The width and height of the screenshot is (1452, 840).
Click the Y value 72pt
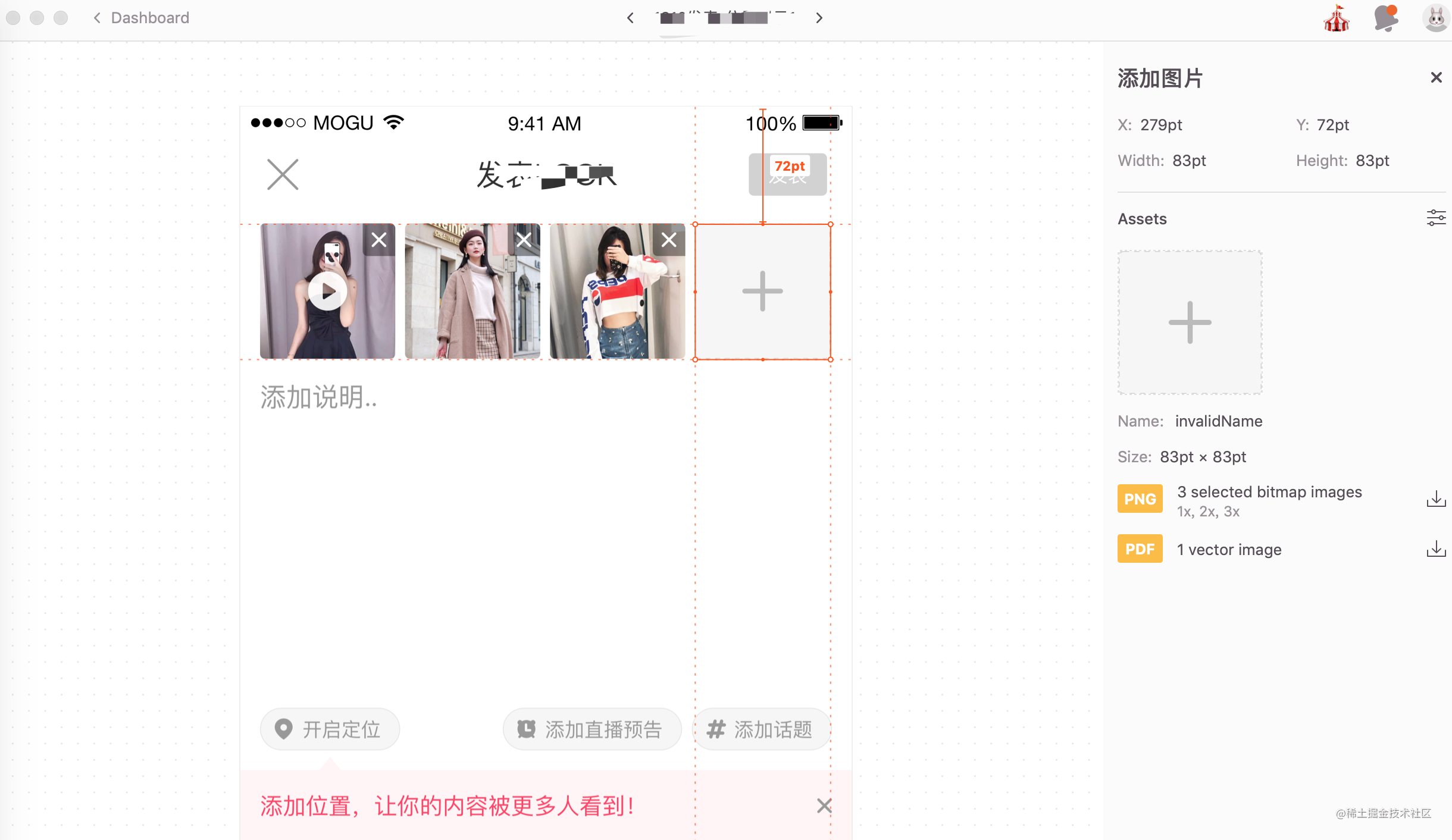point(1333,125)
